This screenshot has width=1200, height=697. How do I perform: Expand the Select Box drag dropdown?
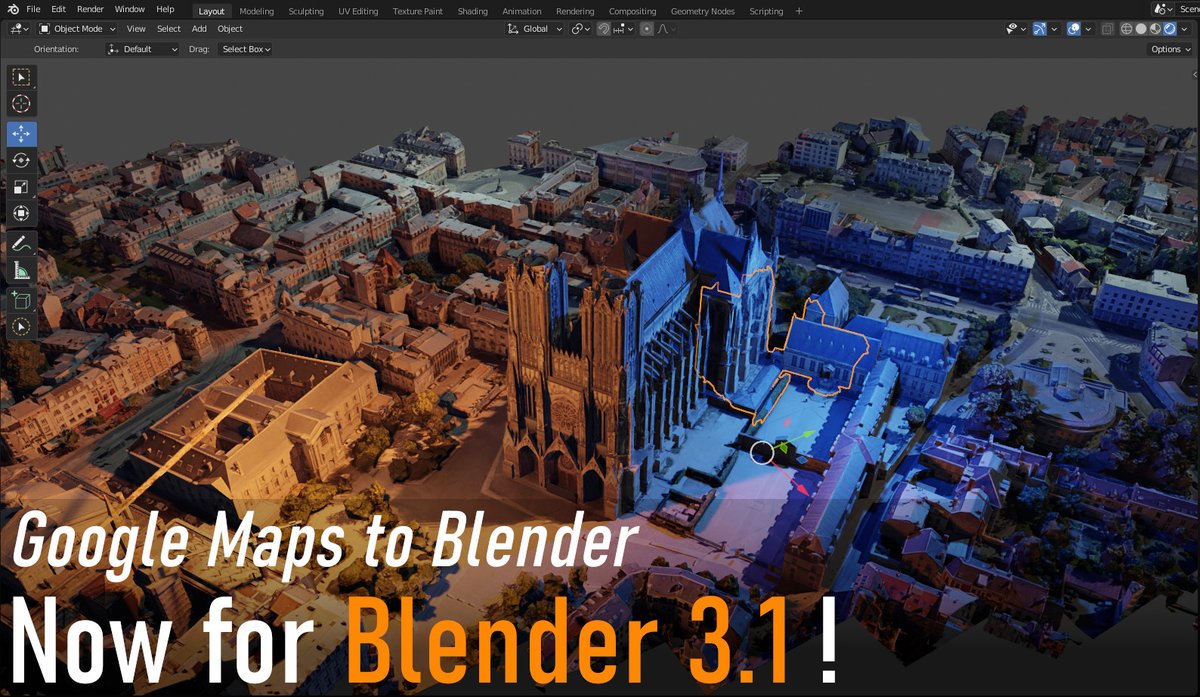tap(245, 48)
